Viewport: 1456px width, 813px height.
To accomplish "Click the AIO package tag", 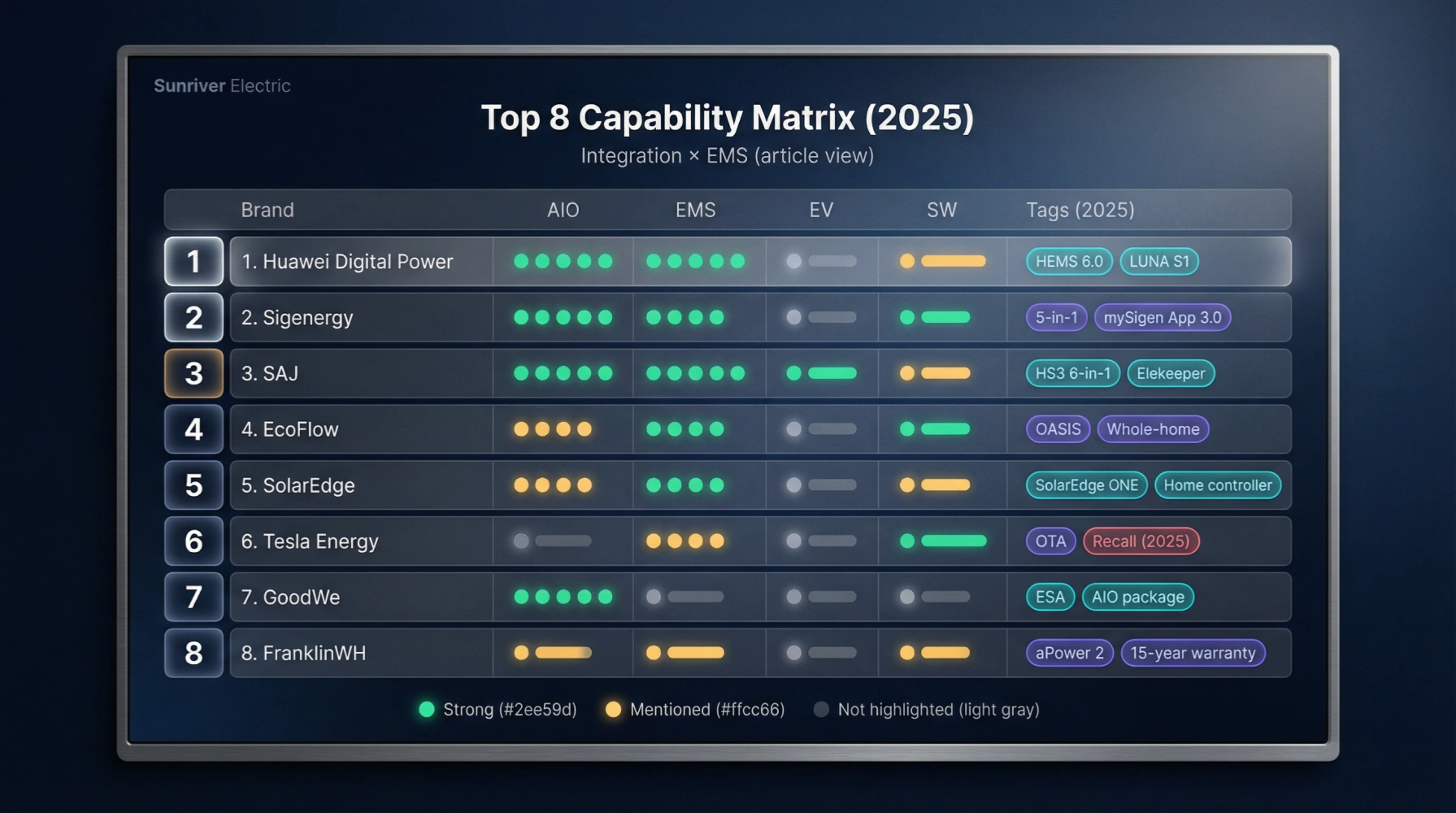I will pyautogui.click(x=1138, y=597).
